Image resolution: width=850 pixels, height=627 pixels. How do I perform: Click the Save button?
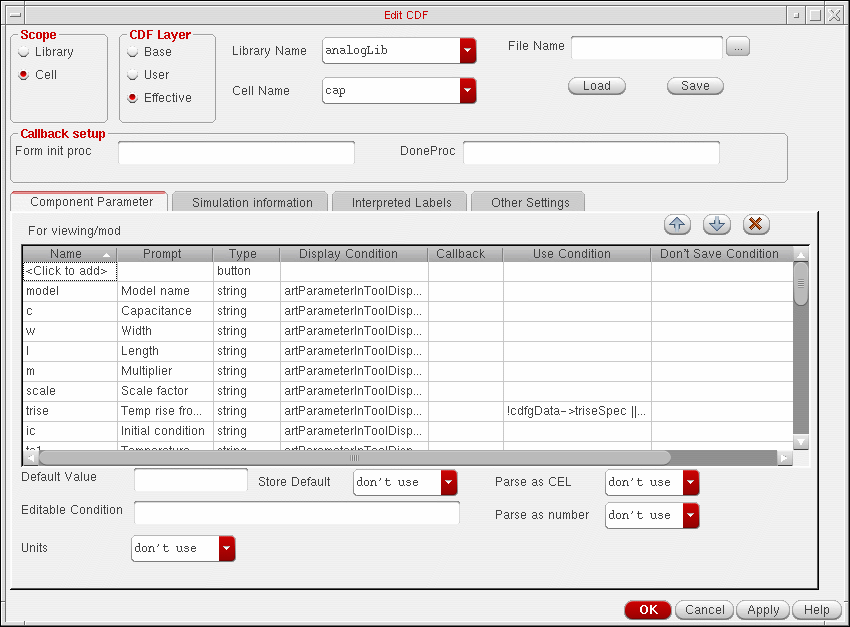pos(695,86)
